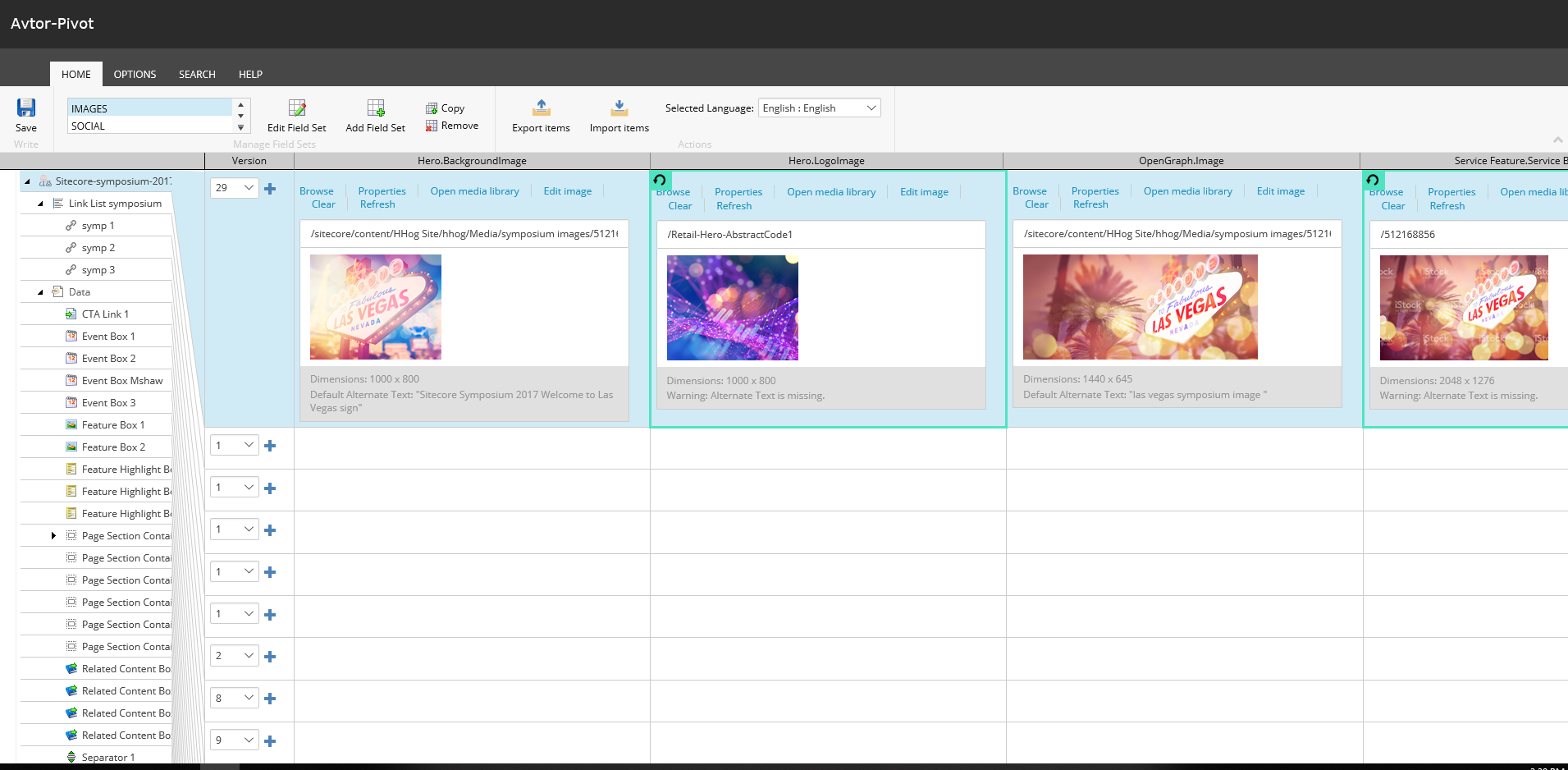Click the Import items icon

619,108
